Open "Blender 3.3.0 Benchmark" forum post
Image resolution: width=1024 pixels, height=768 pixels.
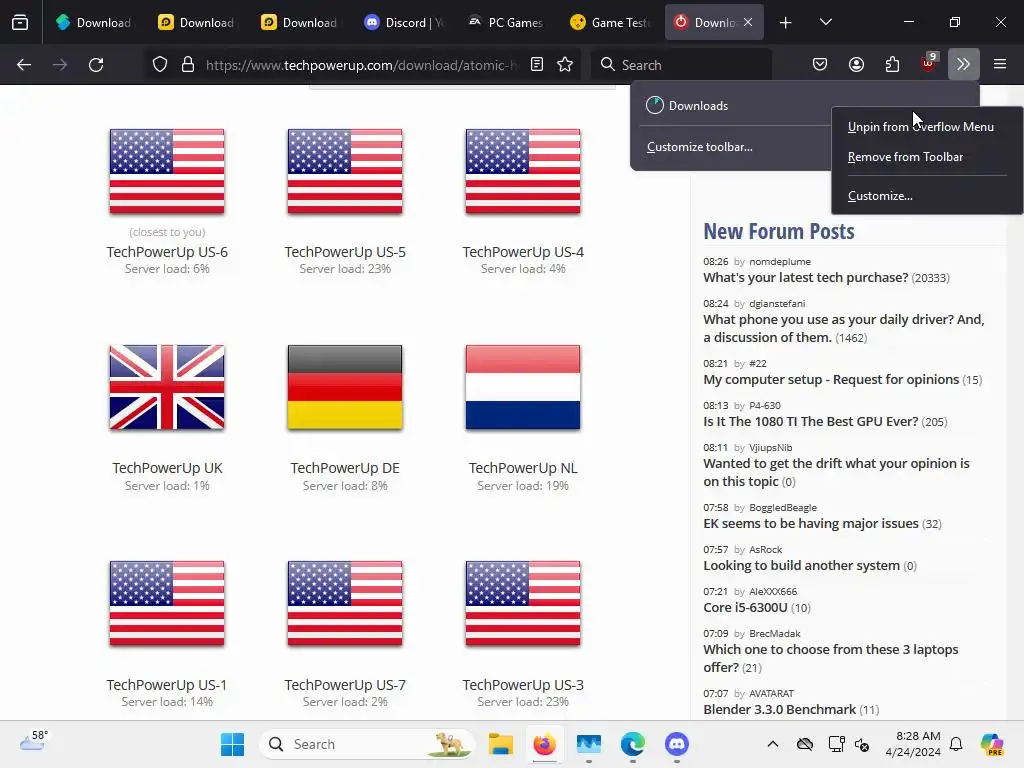[x=779, y=709]
